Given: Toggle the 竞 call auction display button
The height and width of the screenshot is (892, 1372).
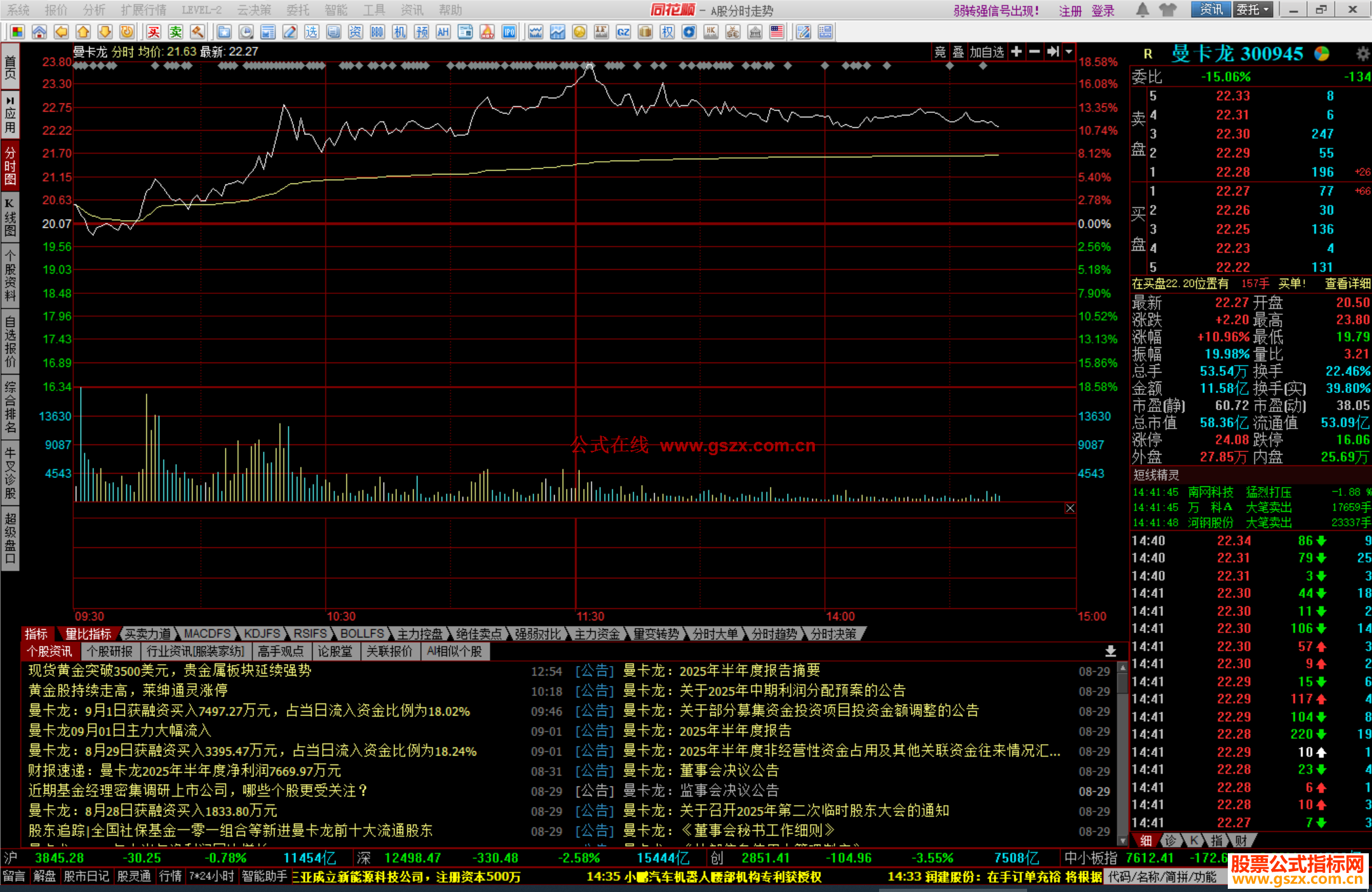Looking at the screenshot, I should [x=940, y=52].
